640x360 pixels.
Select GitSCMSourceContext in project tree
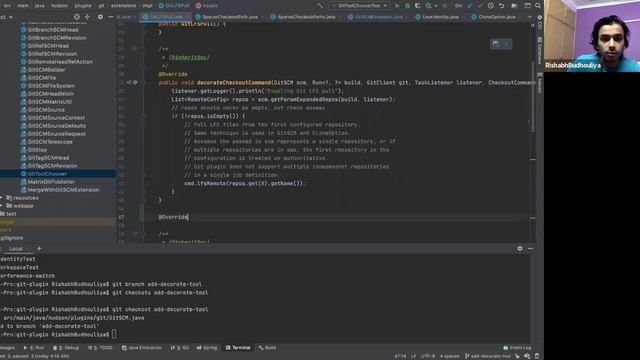pyautogui.click(x=56, y=118)
